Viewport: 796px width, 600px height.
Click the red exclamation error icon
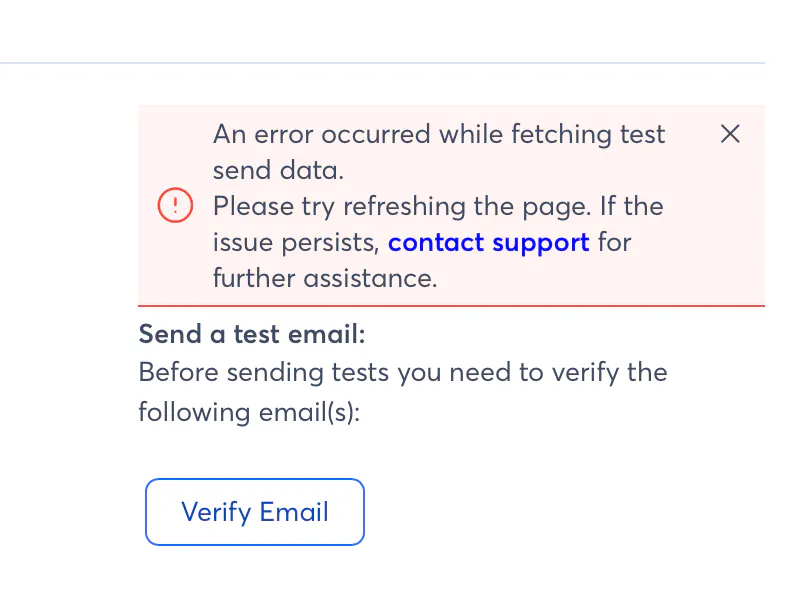[x=175, y=206]
